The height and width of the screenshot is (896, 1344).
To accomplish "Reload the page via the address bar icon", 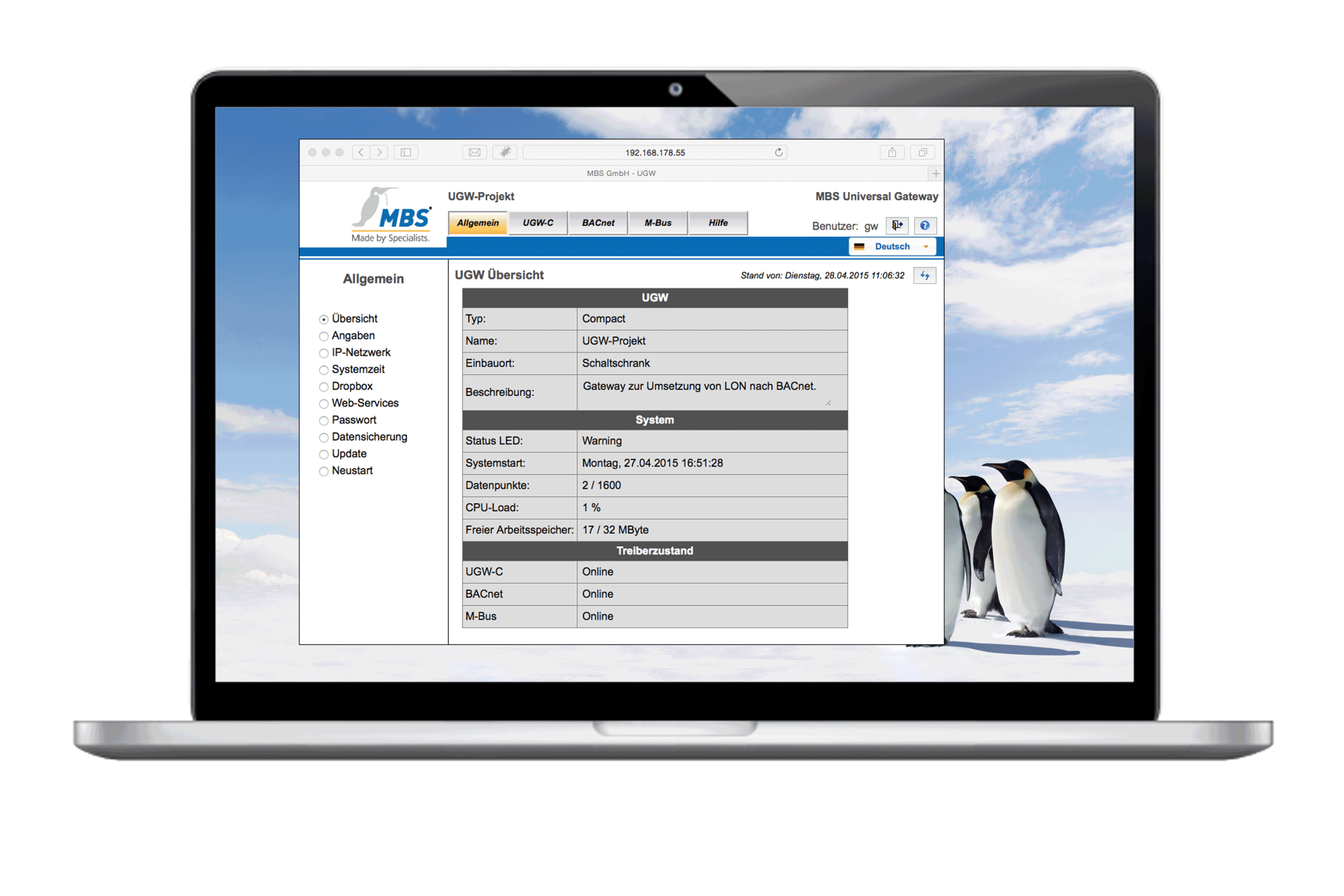I will coord(778,152).
